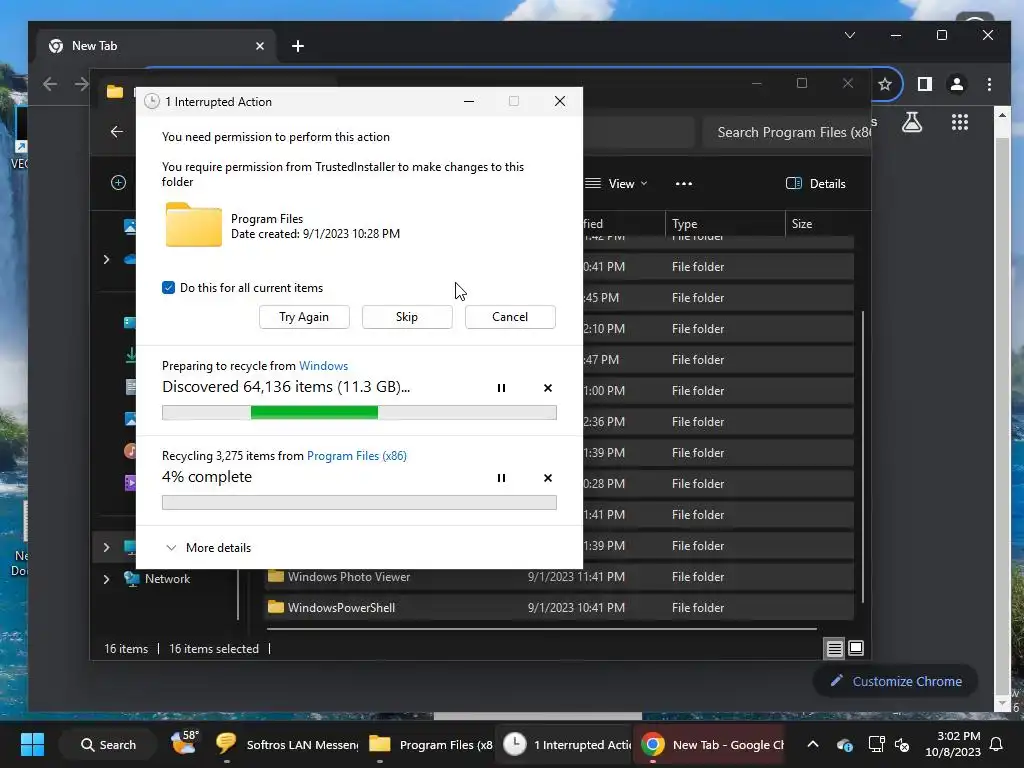Screen dimensions: 1024x768
Task: Open the OneDrive tray icon
Action: pyautogui.click(x=844, y=744)
